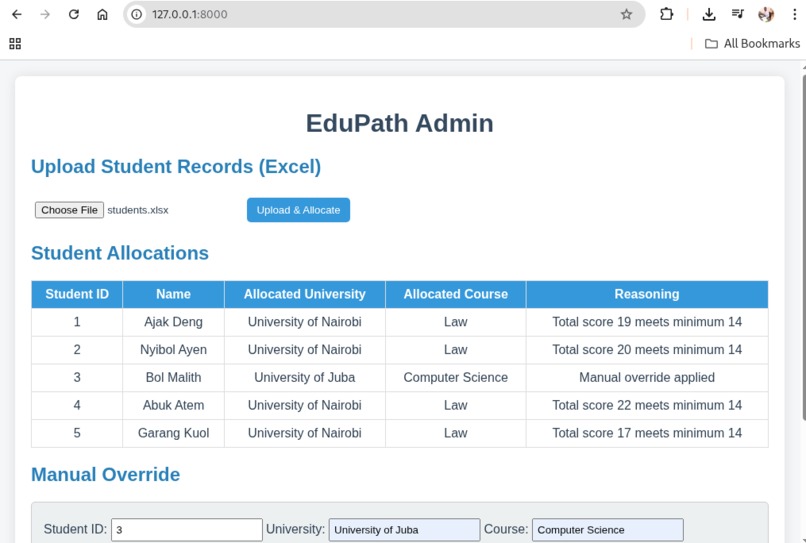Image resolution: width=806 pixels, height=543 pixels.
Task: Click the Name column header
Action: click(x=173, y=294)
